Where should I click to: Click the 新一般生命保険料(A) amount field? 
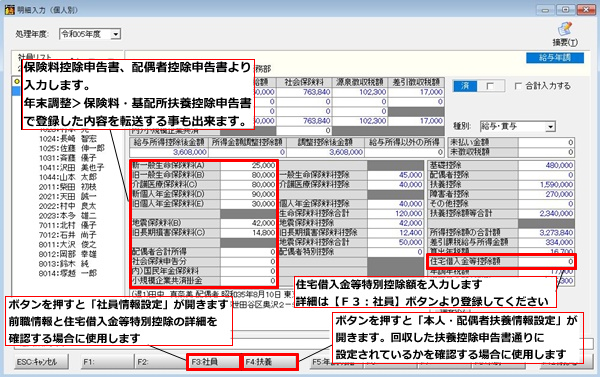[248, 165]
